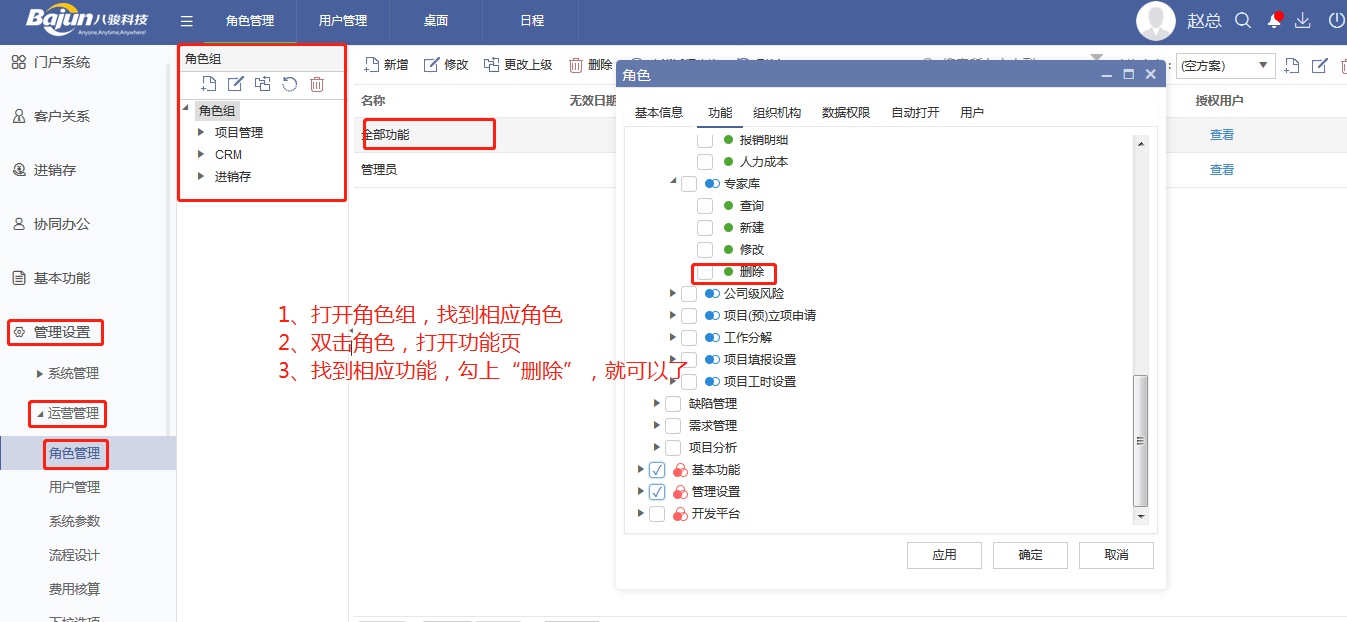Open 用户管理 in the left sidebar
Image resolution: width=1347 pixels, height=622 pixels.
point(75,487)
